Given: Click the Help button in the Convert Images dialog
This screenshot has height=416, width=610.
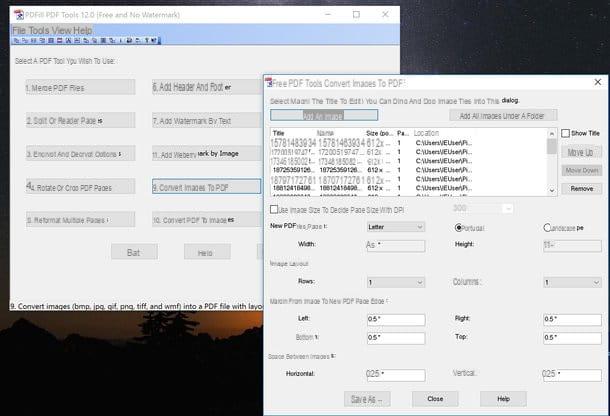Looking at the screenshot, I should click(503, 399).
